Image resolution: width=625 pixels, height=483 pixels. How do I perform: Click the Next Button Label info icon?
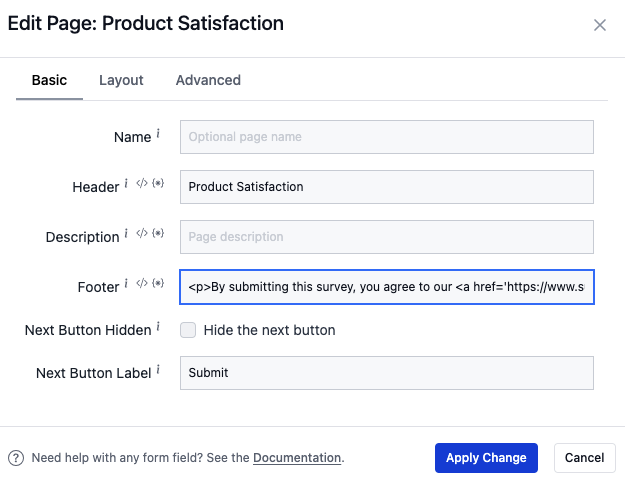tap(158, 370)
